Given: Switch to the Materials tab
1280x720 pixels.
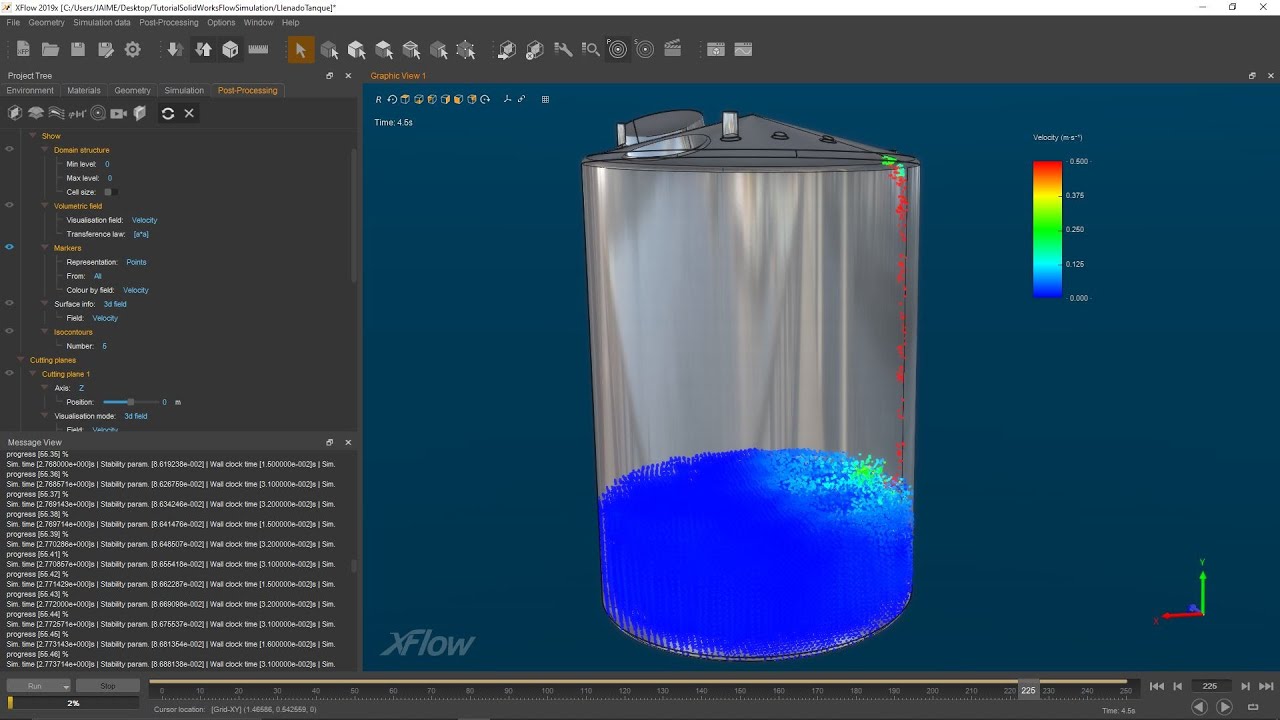Looking at the screenshot, I should coord(84,90).
